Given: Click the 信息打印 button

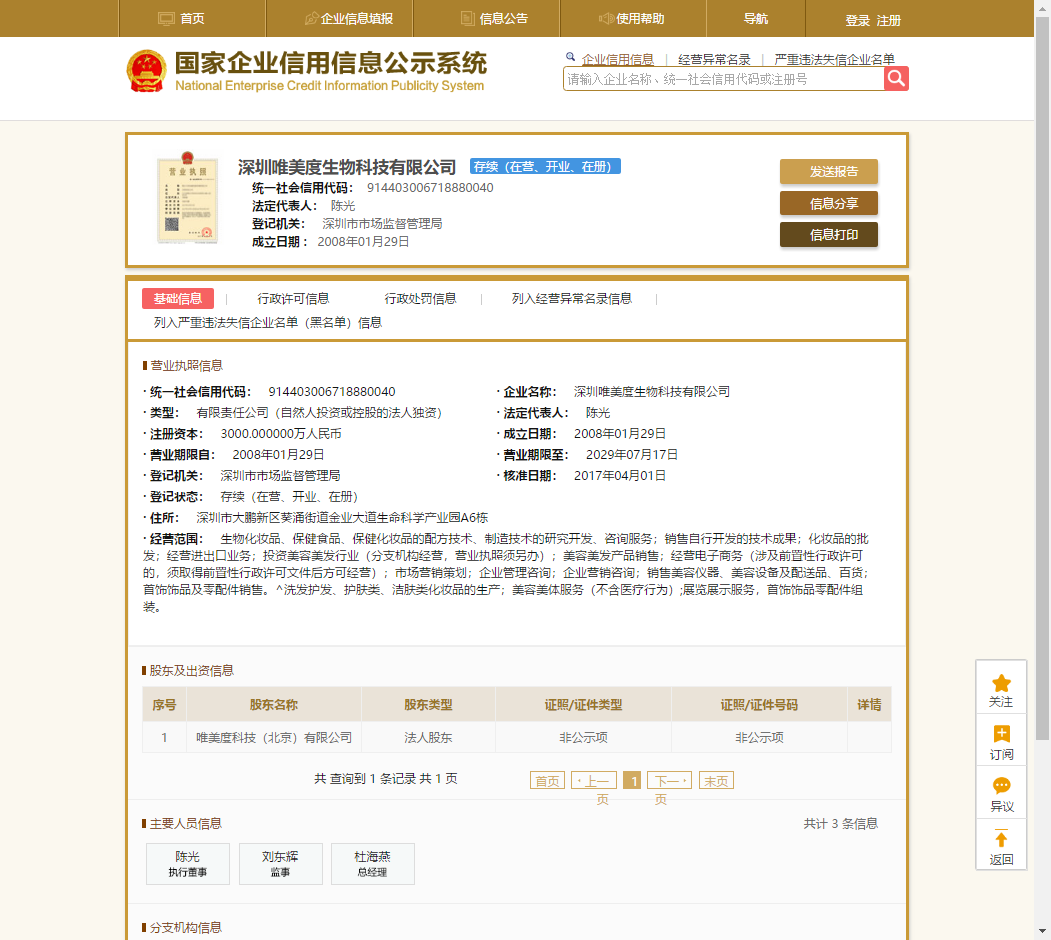Looking at the screenshot, I should tap(828, 235).
